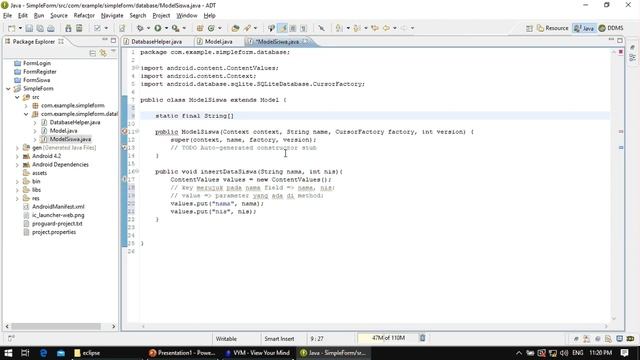The height and width of the screenshot is (360, 640).
Task: Click the Back navigation arrow icon
Action: click(x=386, y=28)
